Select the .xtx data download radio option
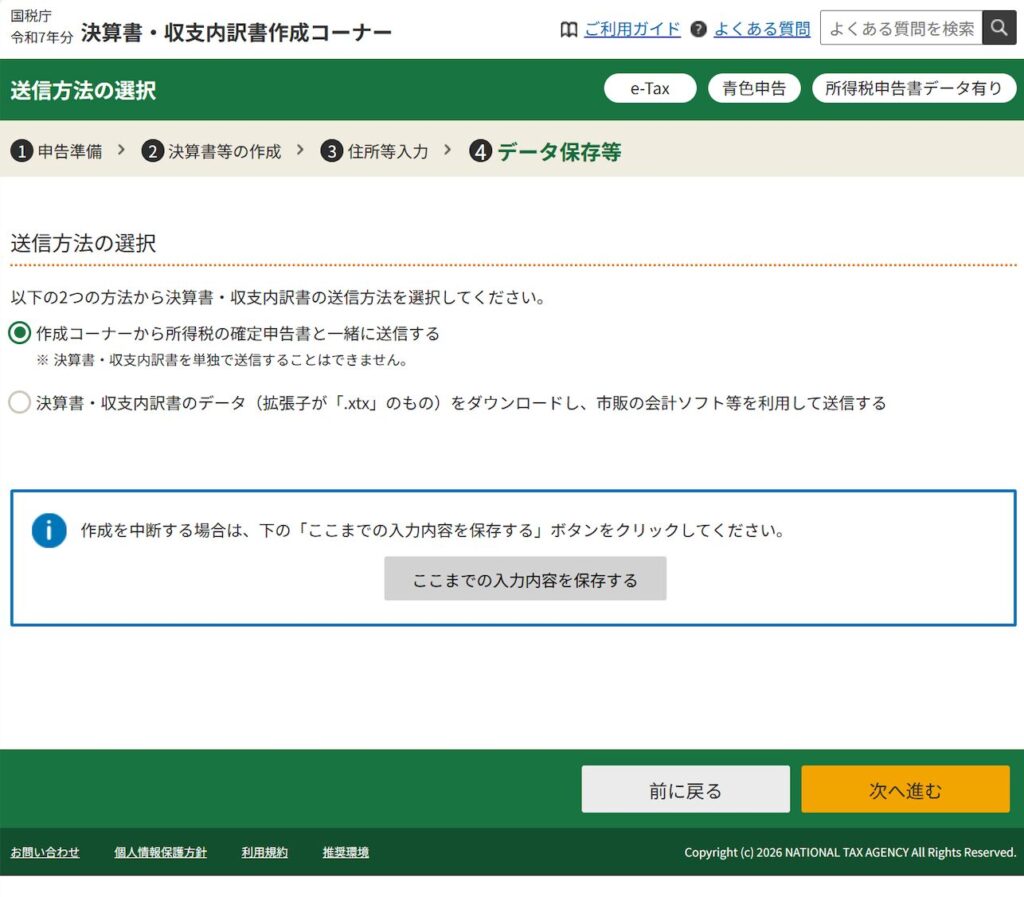This screenshot has width=1024, height=897. pos(19,403)
